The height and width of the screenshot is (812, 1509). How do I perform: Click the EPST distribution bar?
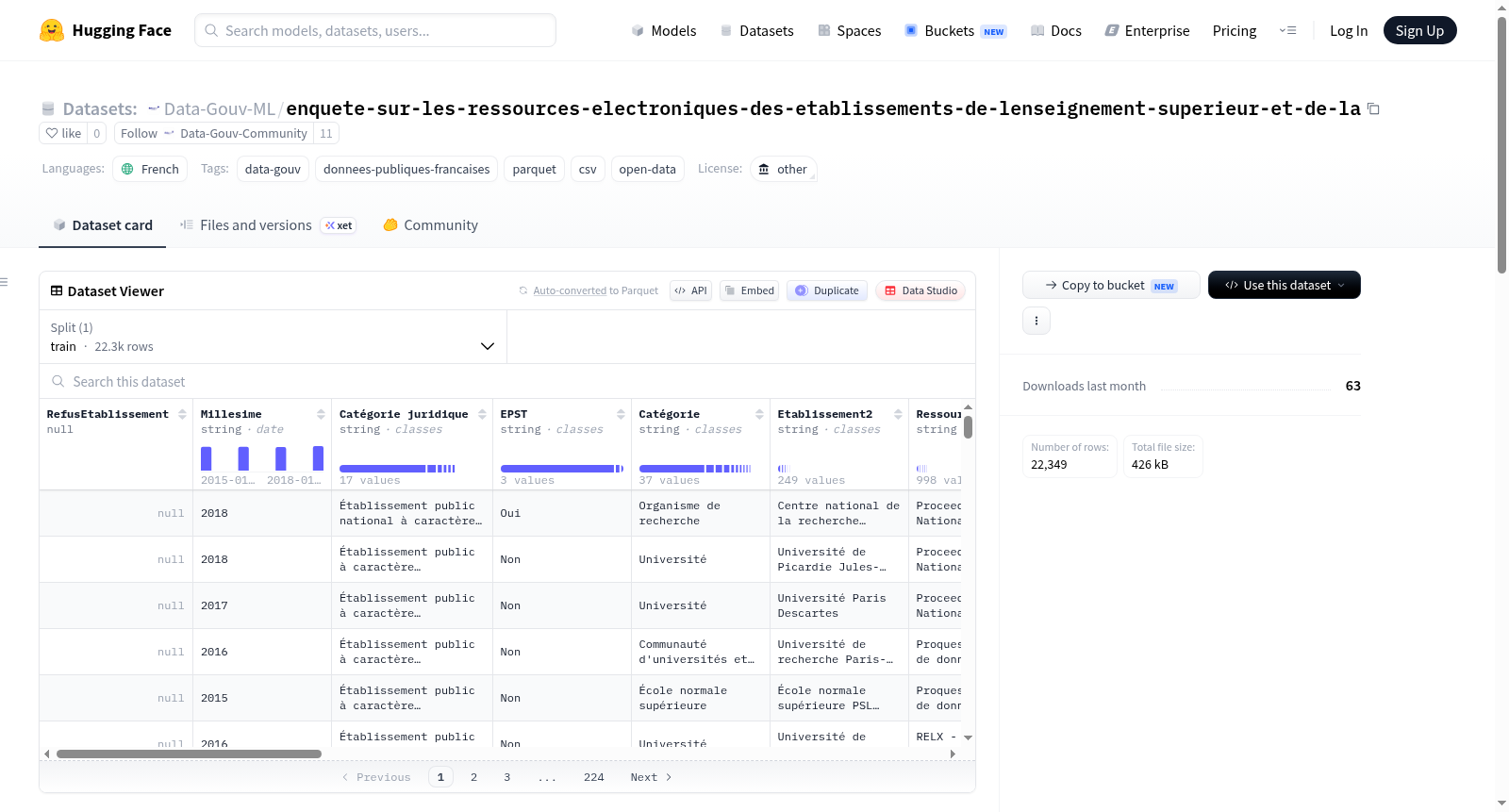click(x=561, y=469)
